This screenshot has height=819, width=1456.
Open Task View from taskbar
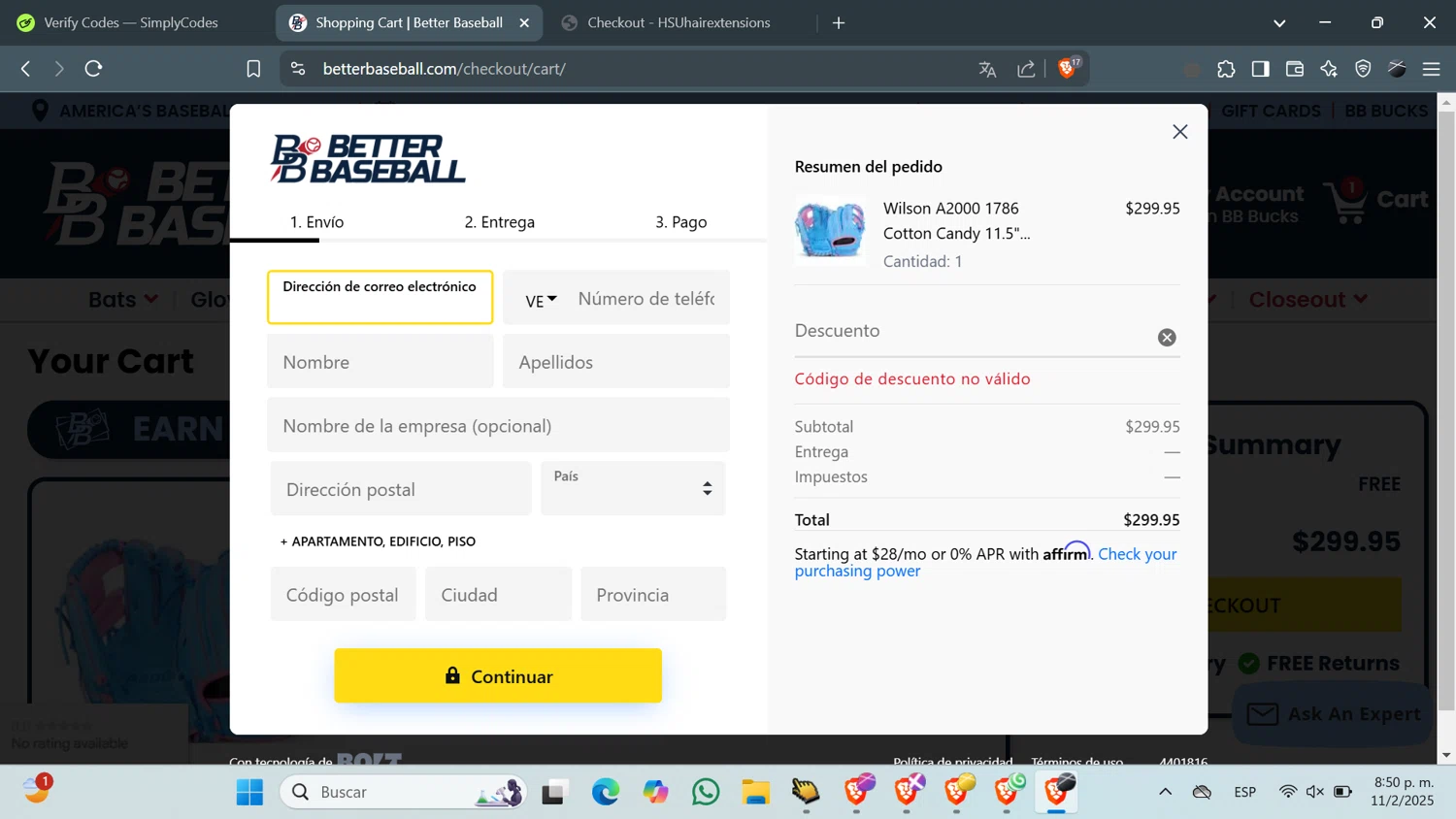click(x=554, y=792)
